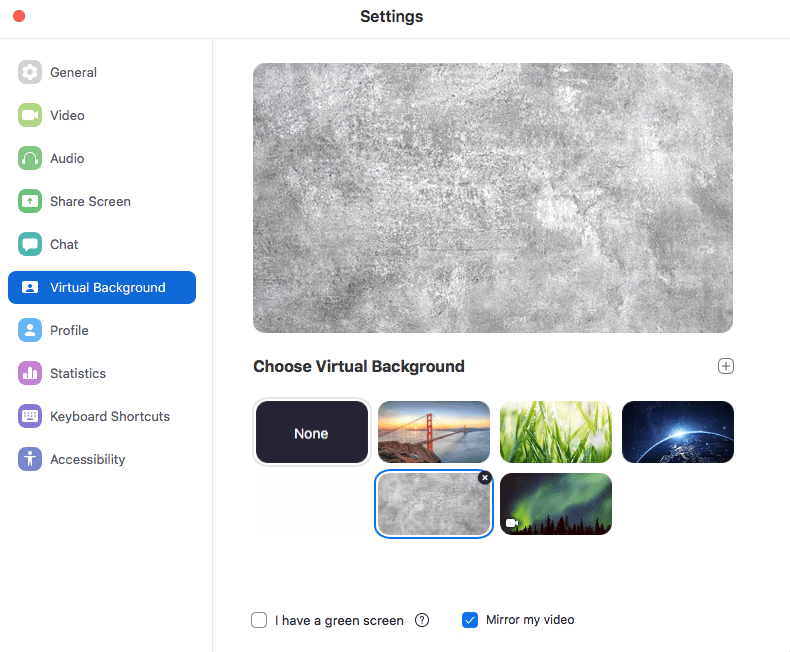Open Share Screen settings icon
The image size is (790, 652).
(x=30, y=201)
